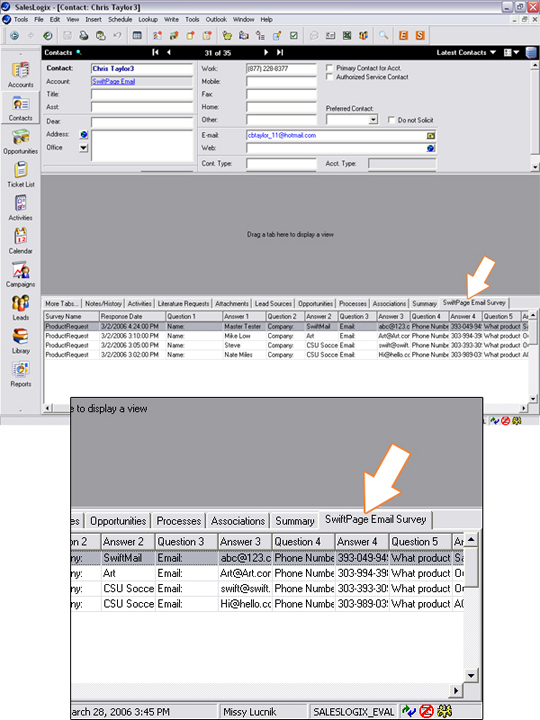Expand the Office address type dropdown
Viewport: 540px width, 720px height.
coord(83,147)
